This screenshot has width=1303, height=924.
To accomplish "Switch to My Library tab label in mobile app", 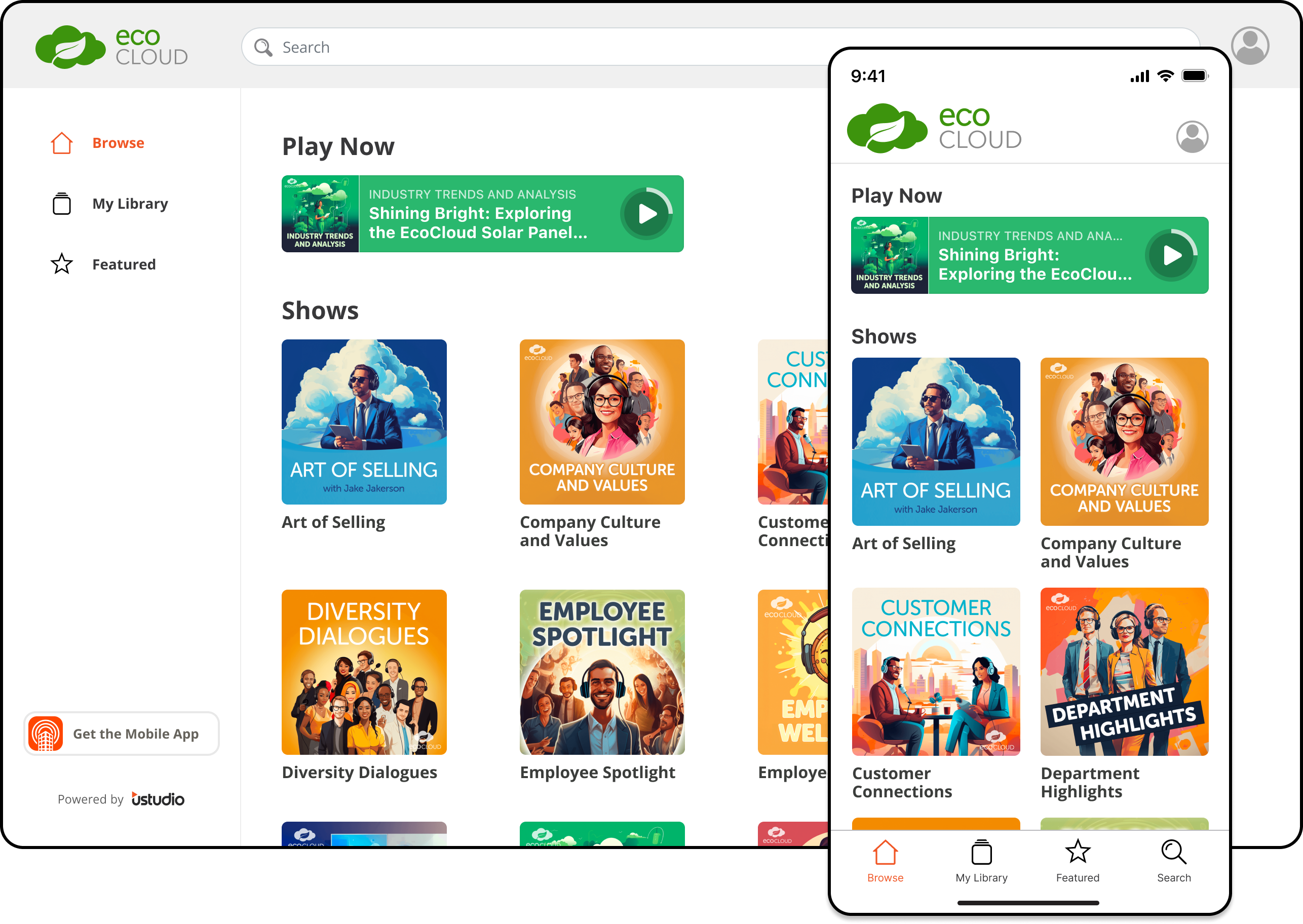I will pyautogui.click(x=981, y=878).
